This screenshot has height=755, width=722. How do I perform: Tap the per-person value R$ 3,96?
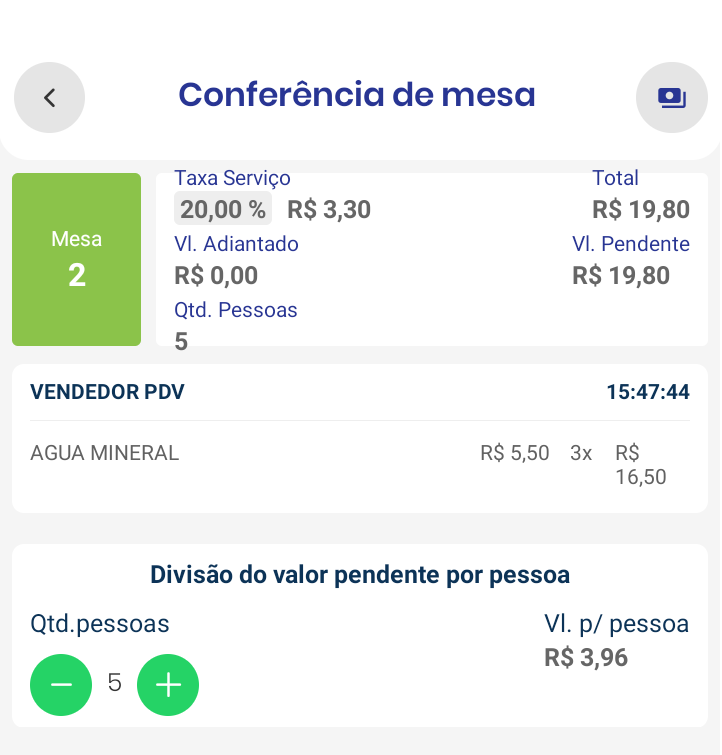tap(586, 657)
